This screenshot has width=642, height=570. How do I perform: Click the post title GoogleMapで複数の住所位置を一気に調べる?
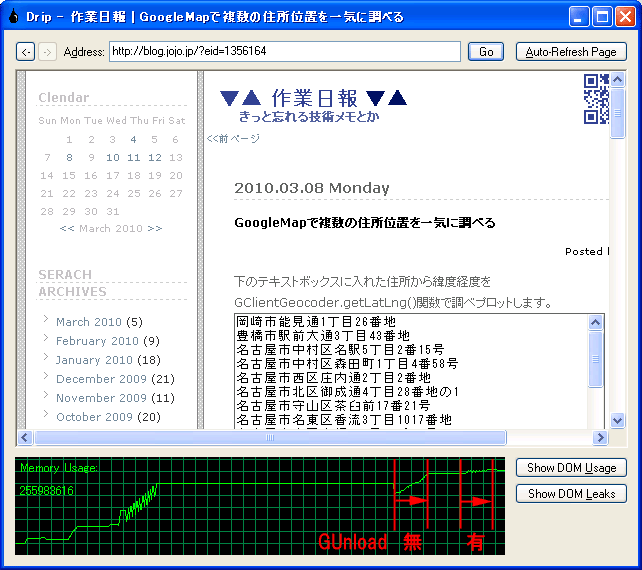pos(365,223)
